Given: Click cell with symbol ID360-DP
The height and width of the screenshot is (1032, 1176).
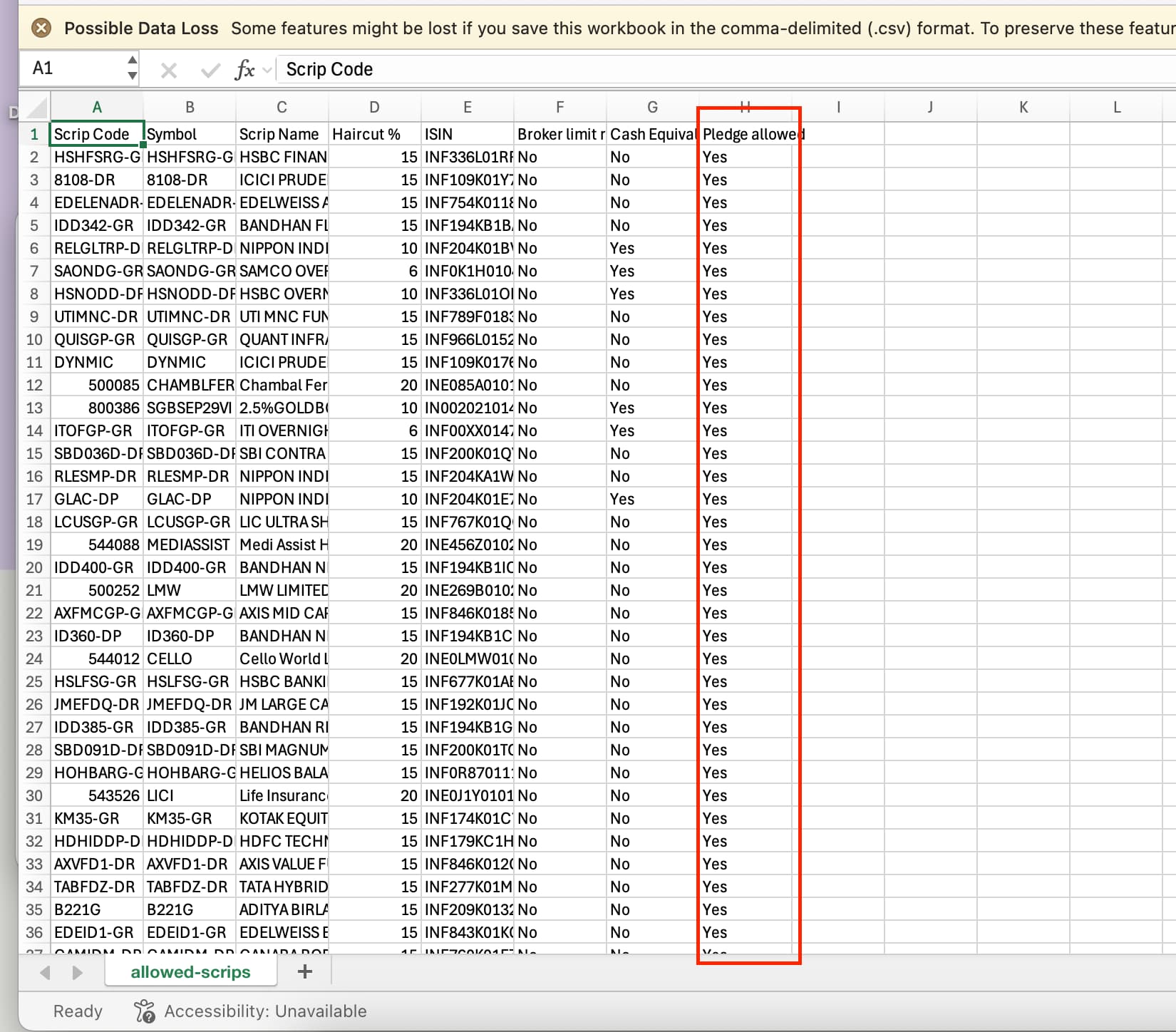Looking at the screenshot, I should pos(190,636).
